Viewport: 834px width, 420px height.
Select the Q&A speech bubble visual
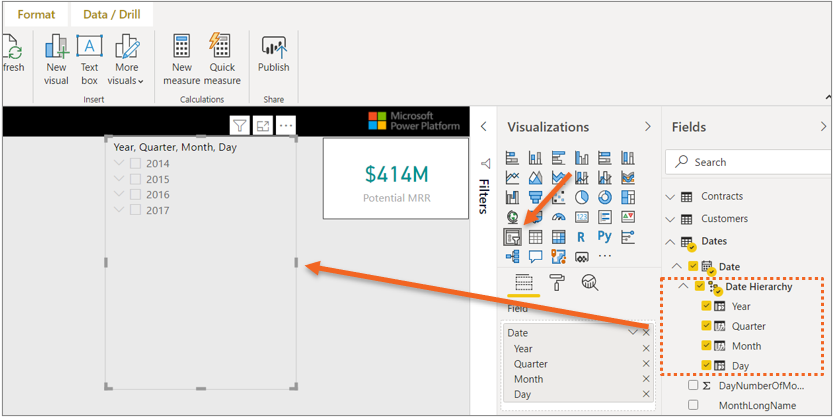click(x=535, y=256)
